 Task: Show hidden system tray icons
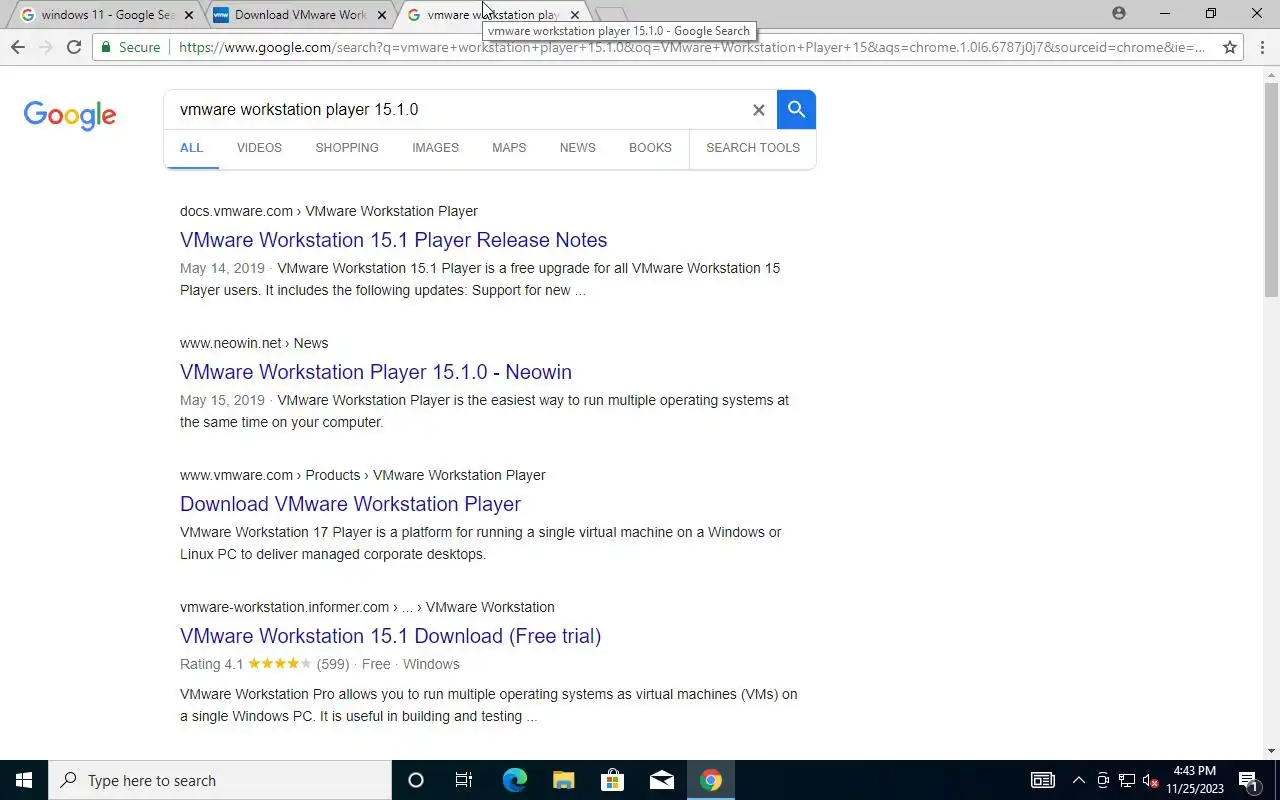[x=1078, y=780]
